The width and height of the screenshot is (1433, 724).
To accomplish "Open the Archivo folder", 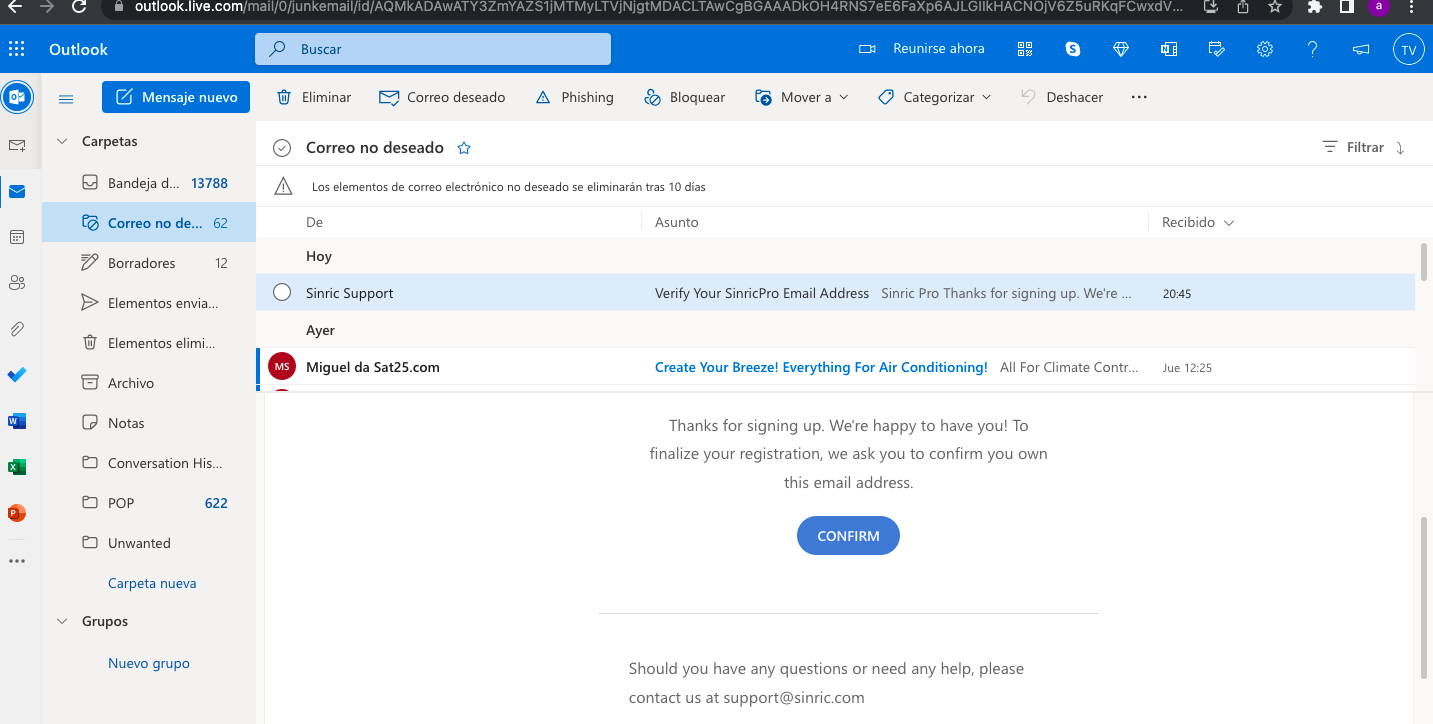I will pyautogui.click(x=131, y=383).
